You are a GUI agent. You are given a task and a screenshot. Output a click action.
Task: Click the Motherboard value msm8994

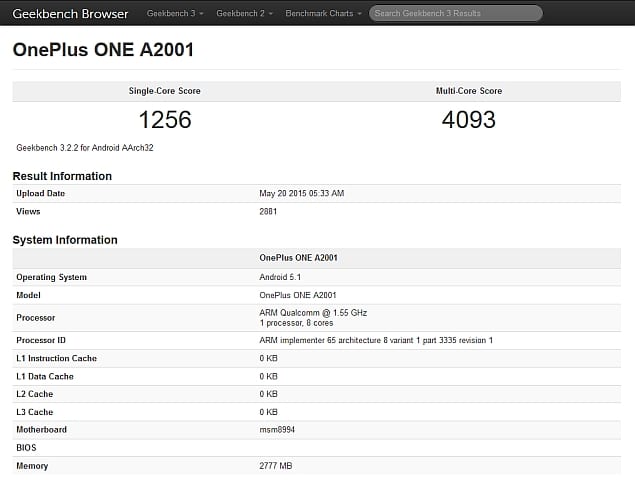[x=276, y=430]
